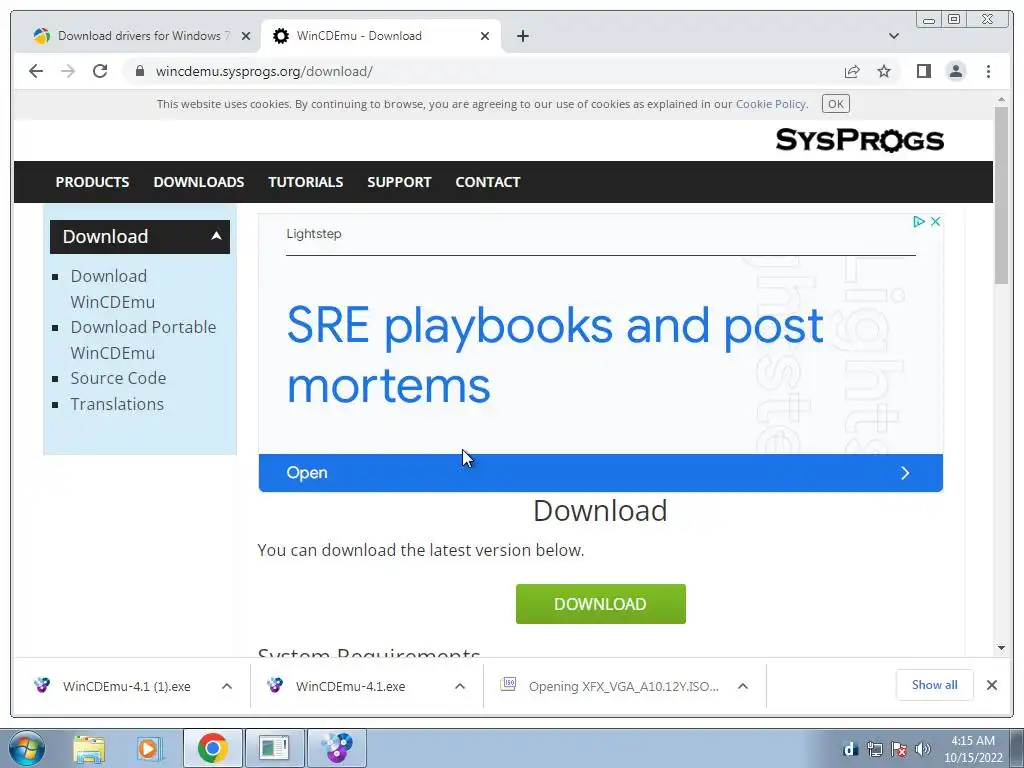Open the Source Code link
The width and height of the screenshot is (1024, 768).
(x=118, y=378)
